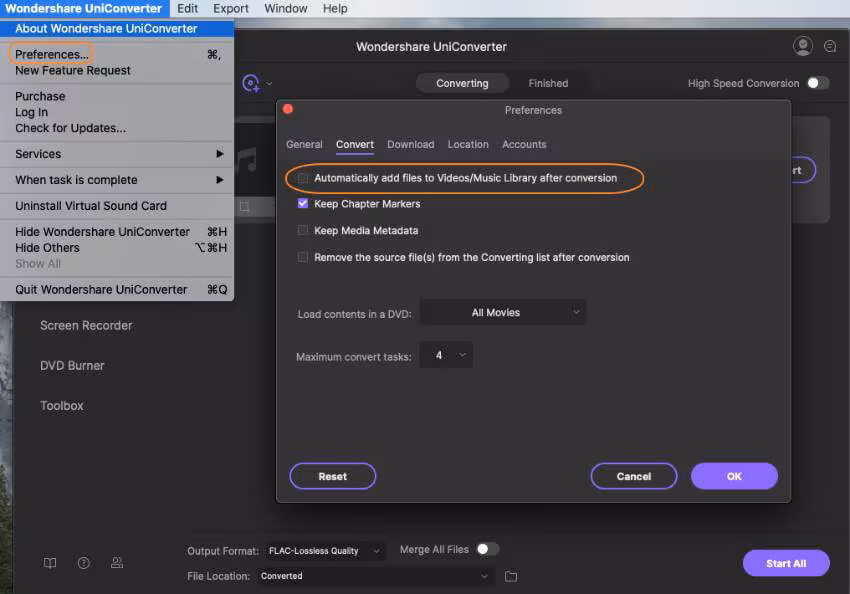Switch to Accounts preferences tab
The height and width of the screenshot is (594, 850).
point(524,144)
